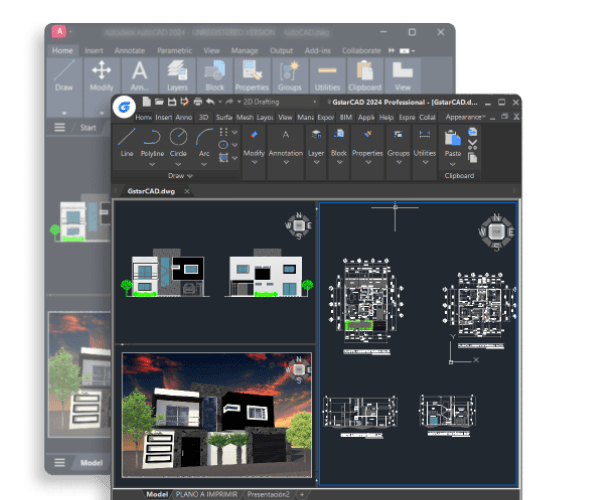The height and width of the screenshot is (500, 600).
Task: Expand the Circle dropdown arrow
Action: (178, 164)
